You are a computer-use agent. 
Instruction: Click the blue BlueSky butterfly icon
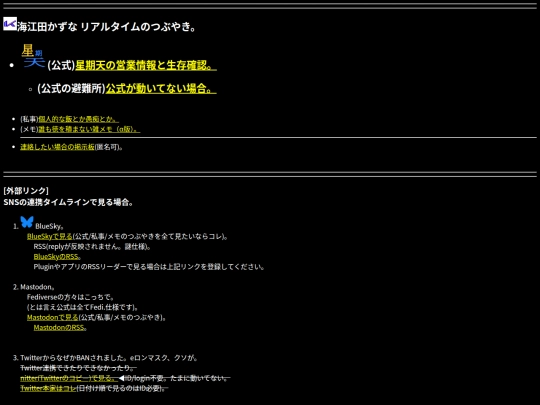pyautogui.click(x=27, y=222)
